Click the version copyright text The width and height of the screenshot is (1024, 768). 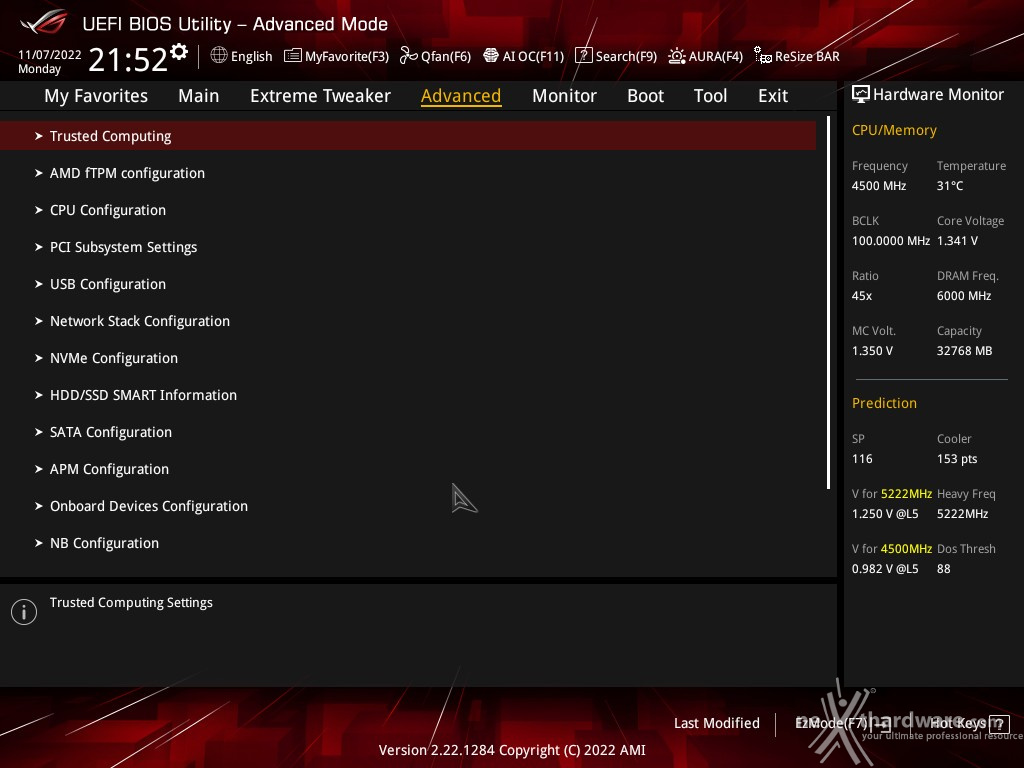[x=512, y=750]
